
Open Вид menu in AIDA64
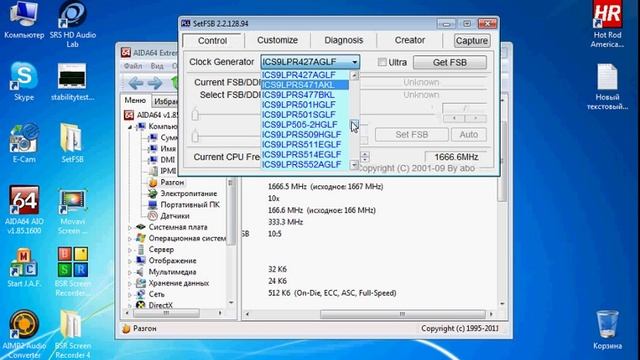(157, 66)
